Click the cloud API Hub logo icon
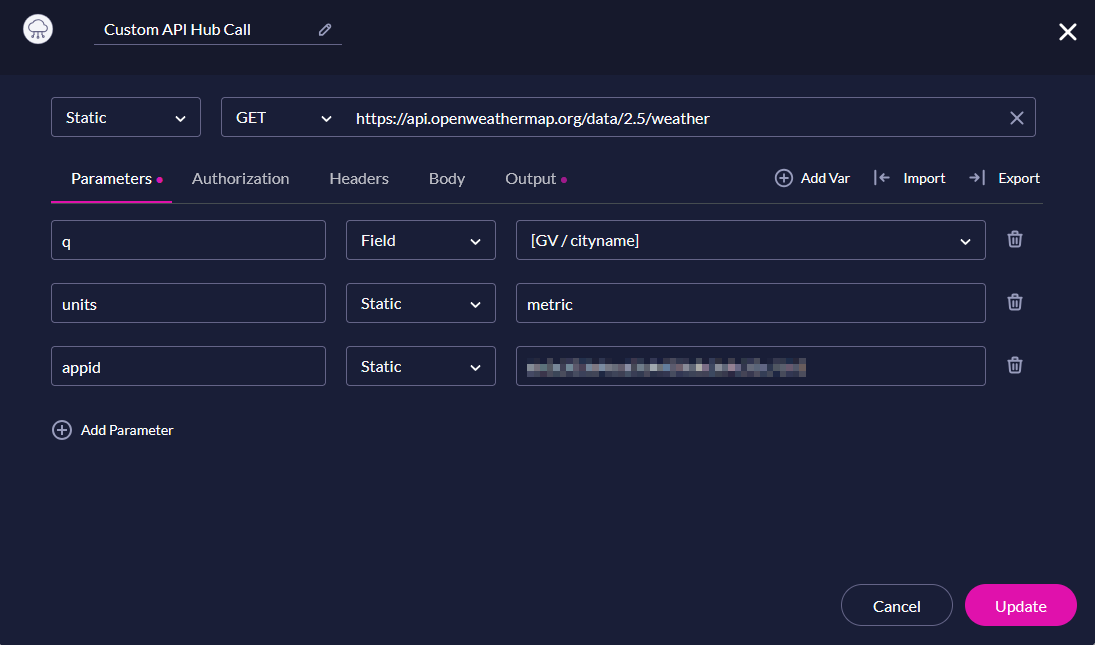Screen dimensions: 1095x645 [37, 29]
